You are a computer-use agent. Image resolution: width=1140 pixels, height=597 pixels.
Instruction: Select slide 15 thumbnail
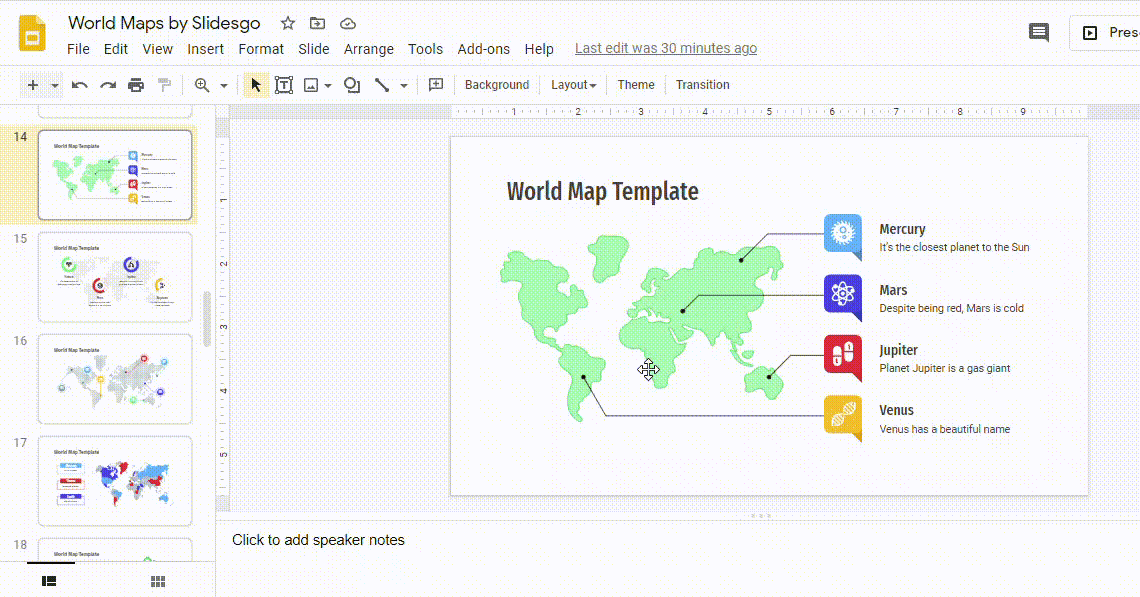115,277
